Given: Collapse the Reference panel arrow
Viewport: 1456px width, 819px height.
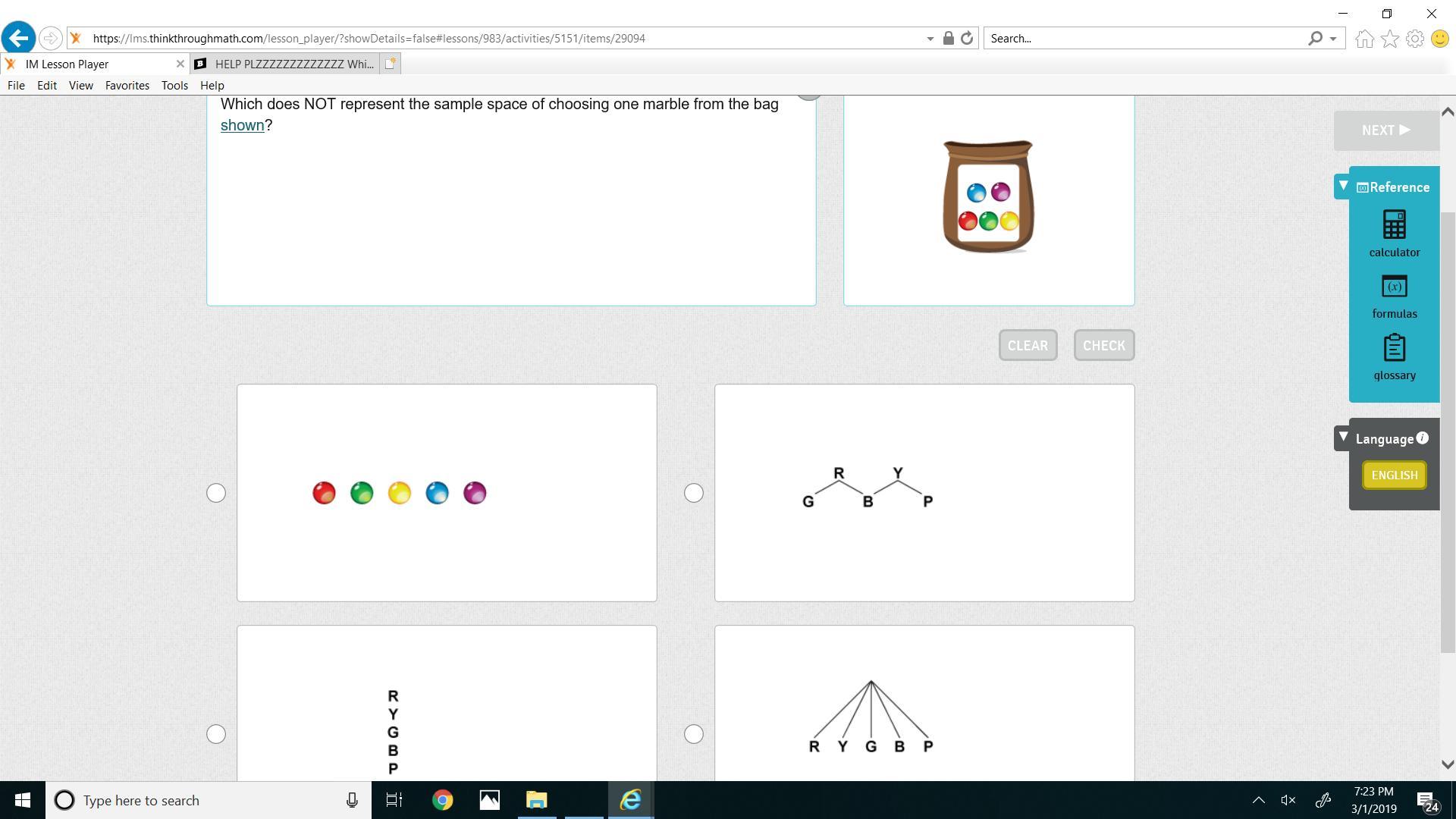Looking at the screenshot, I should coord(1343,185).
